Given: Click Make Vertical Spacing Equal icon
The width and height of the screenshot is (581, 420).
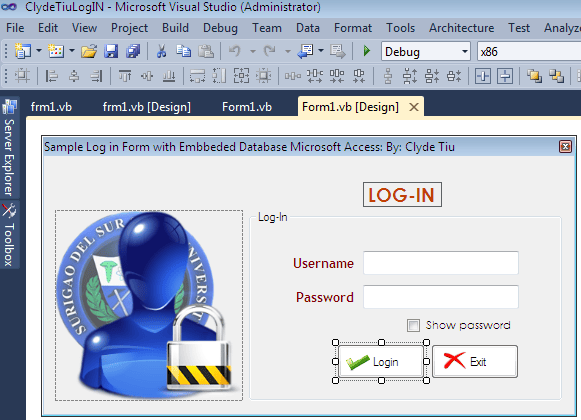Looking at the screenshot, I should pyautogui.click(x=388, y=76).
